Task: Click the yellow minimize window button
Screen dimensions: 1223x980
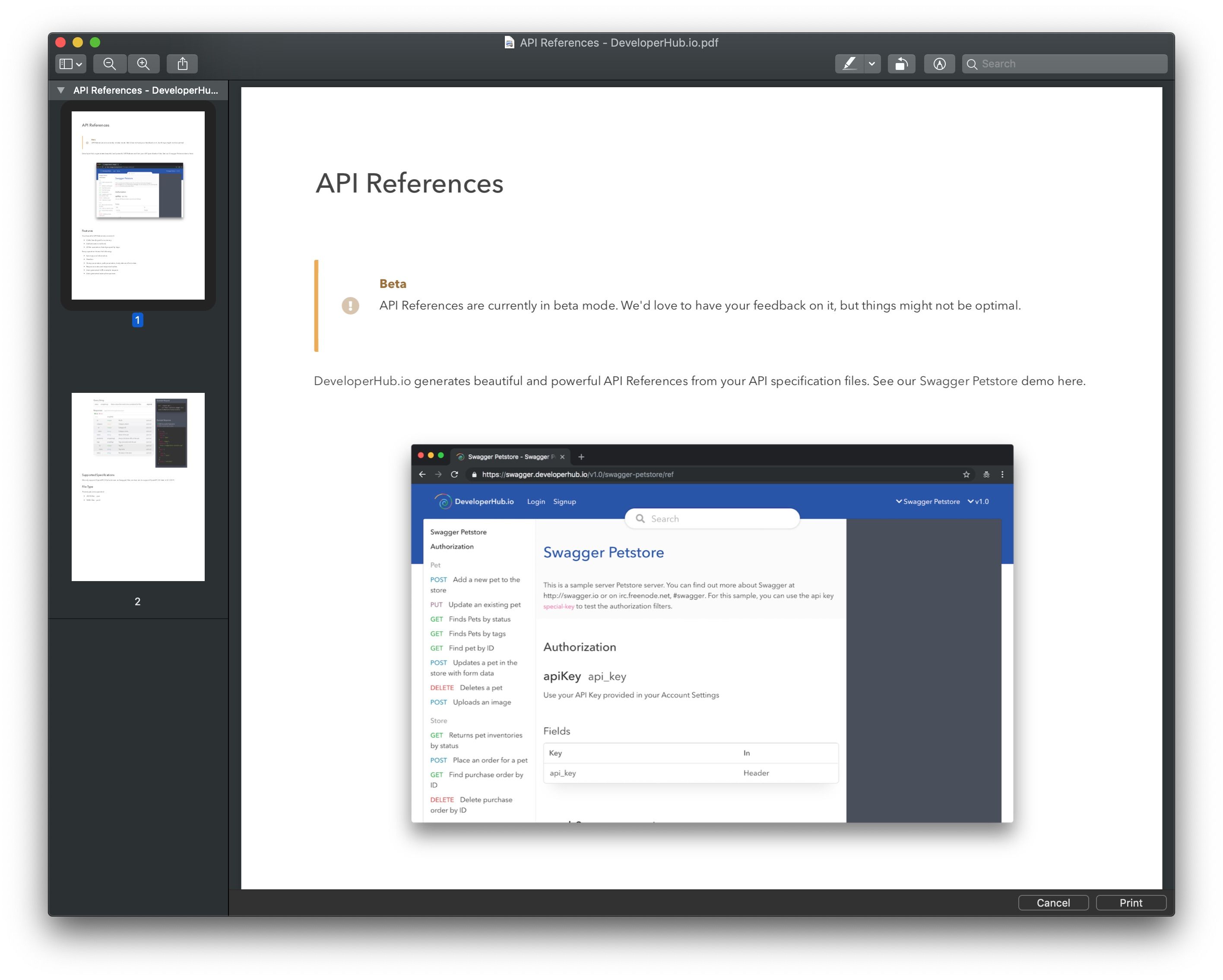Action: pyautogui.click(x=78, y=43)
